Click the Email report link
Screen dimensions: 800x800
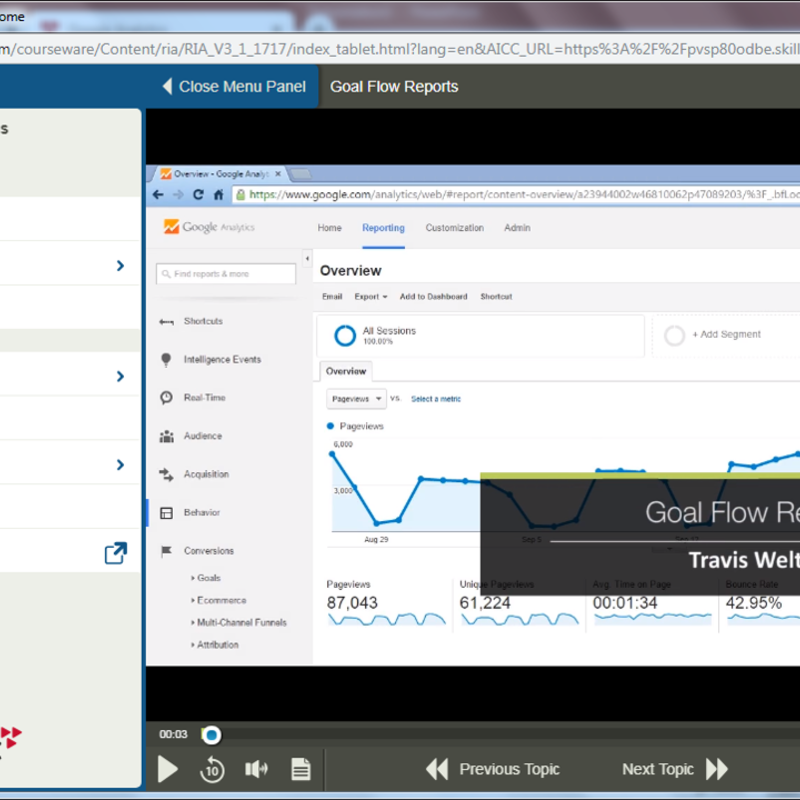[x=332, y=296]
